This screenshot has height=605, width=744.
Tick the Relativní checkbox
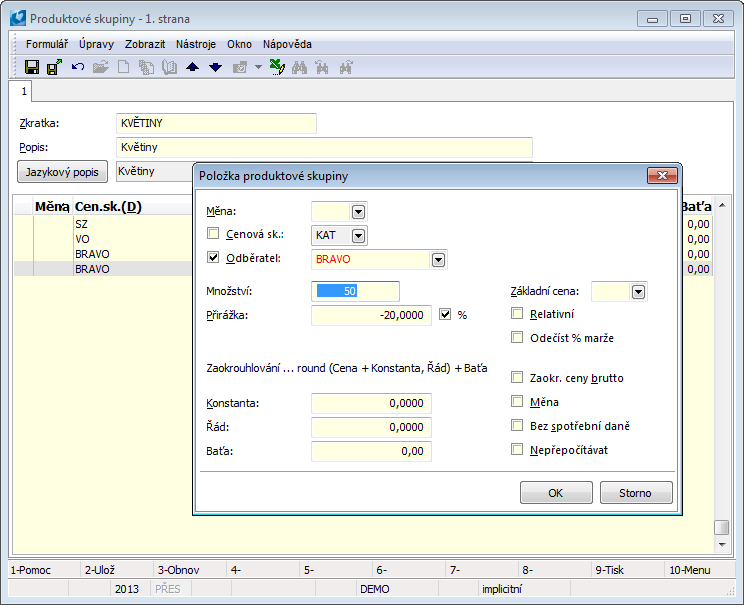point(517,314)
